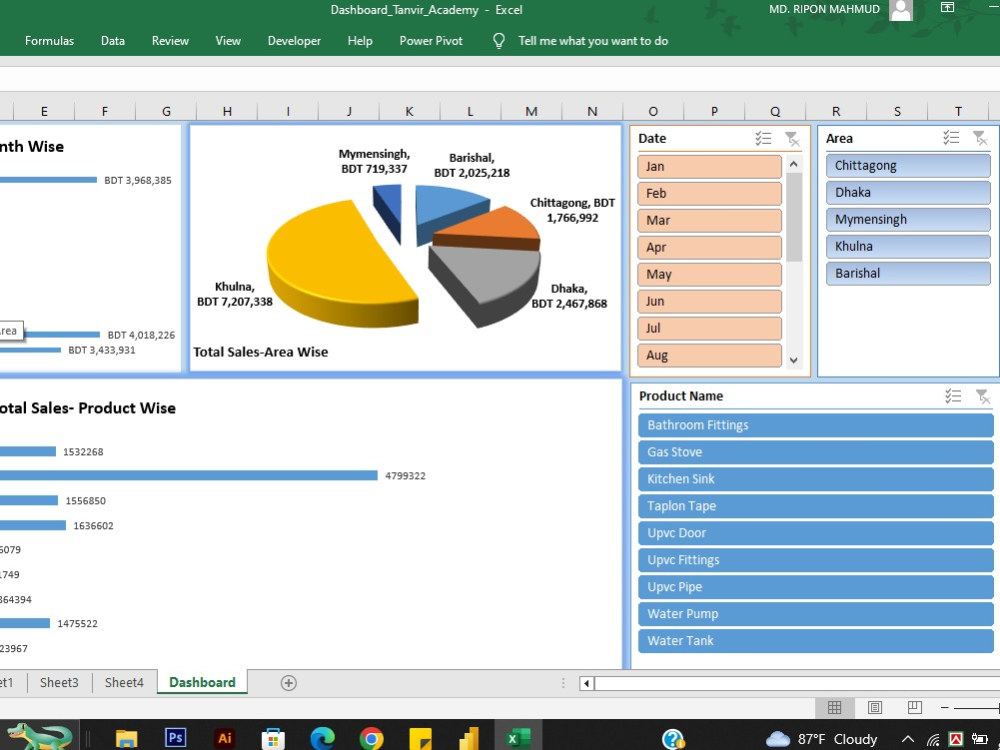Launch Photoshop from the taskbar
Screen dimensions: 1000x750
tap(175, 738)
